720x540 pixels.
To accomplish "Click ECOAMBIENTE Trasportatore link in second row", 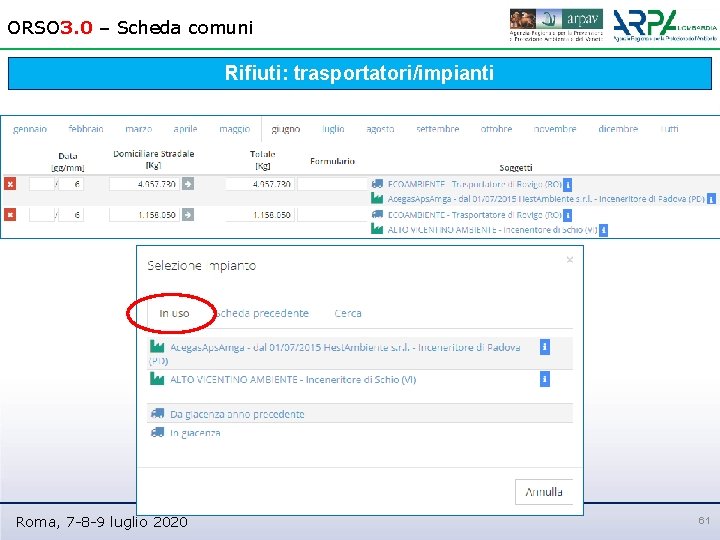I will click(475, 214).
